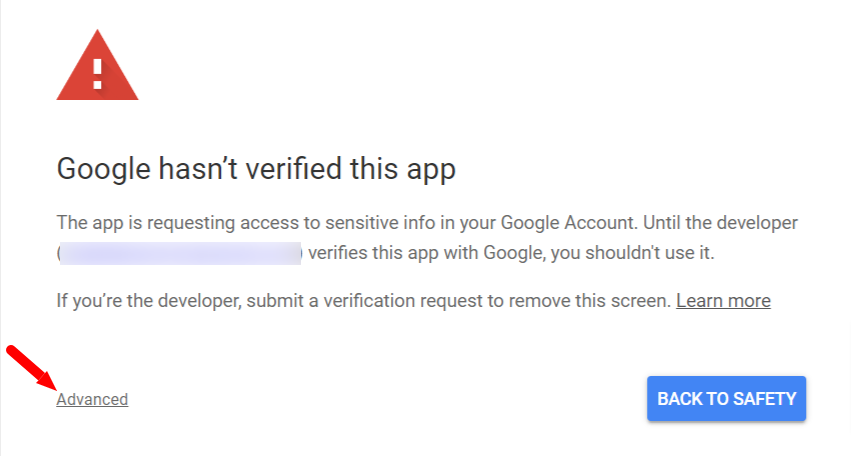Click "If you're the developer" sentence start

tap(148, 301)
